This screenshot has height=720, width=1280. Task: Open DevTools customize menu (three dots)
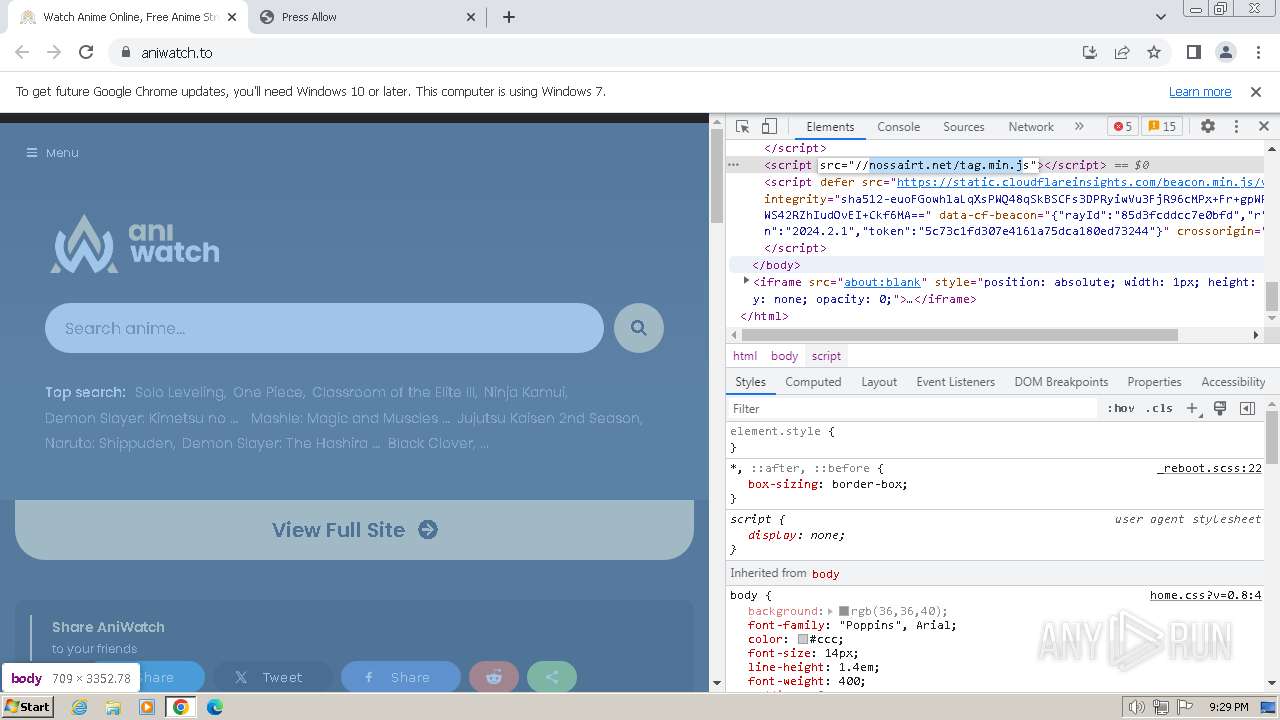pyautogui.click(x=1236, y=127)
